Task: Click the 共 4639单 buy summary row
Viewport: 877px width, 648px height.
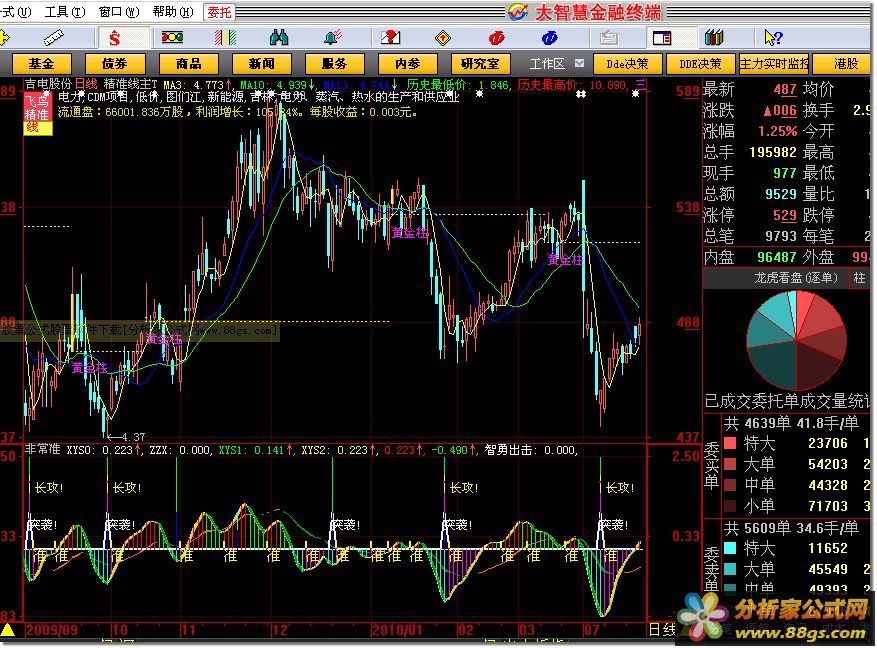Action: pyautogui.click(x=791, y=423)
